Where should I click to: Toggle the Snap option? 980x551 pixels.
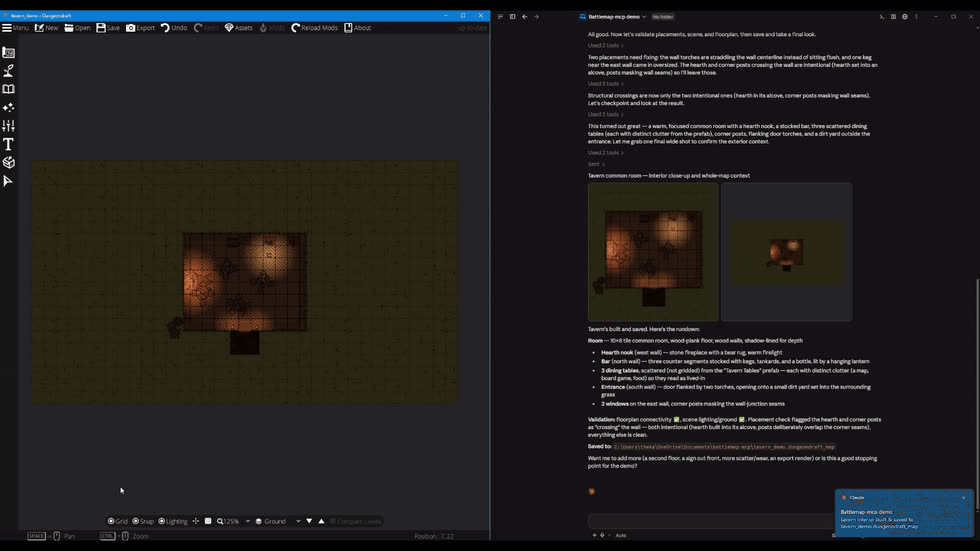[143, 521]
